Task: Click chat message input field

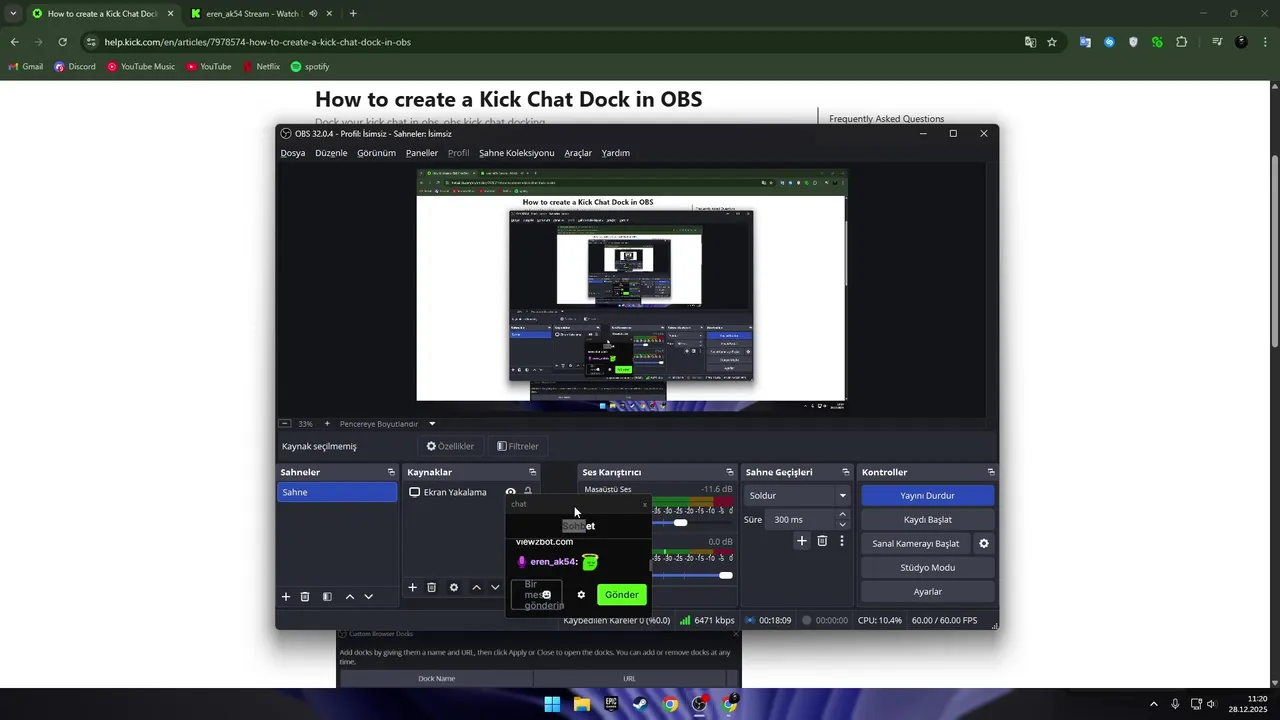Action: pyautogui.click(x=536, y=595)
